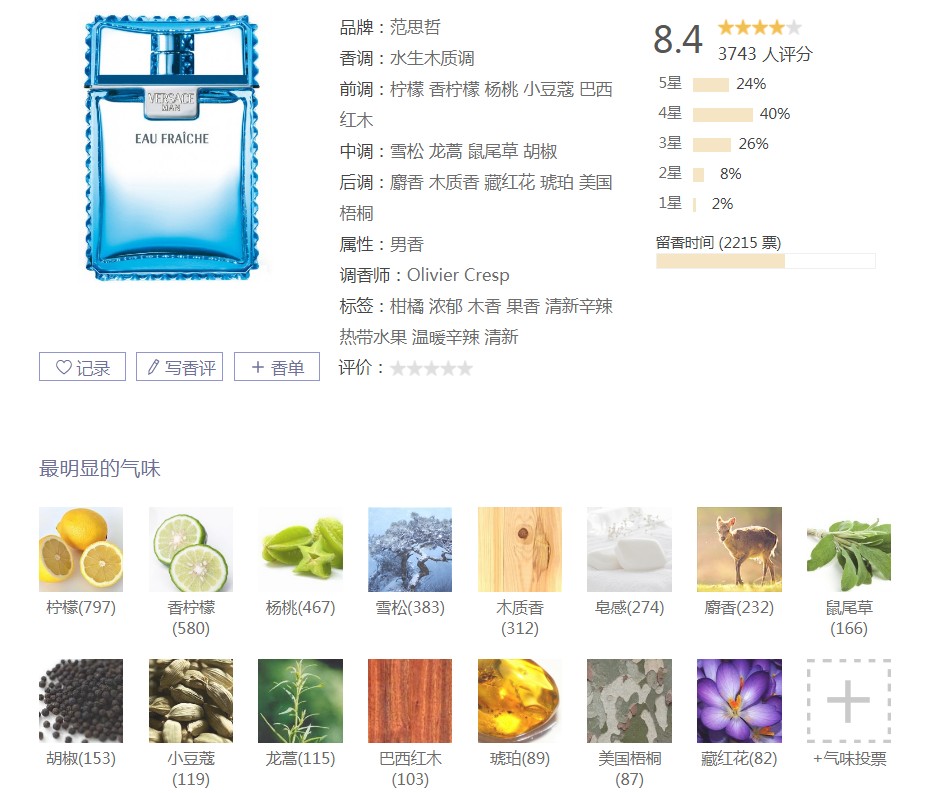The width and height of the screenshot is (950, 793).
Task: Select the 香柠檬 bergamot scent image
Action: click(191, 549)
